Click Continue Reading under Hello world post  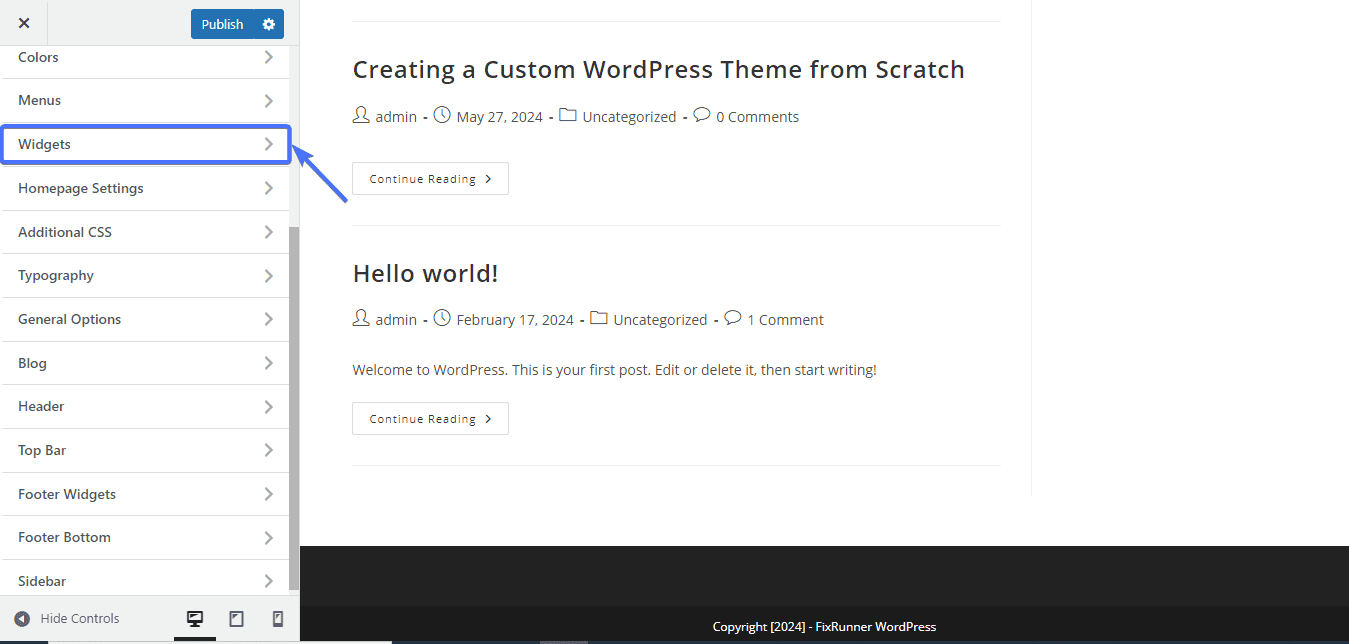click(x=430, y=419)
